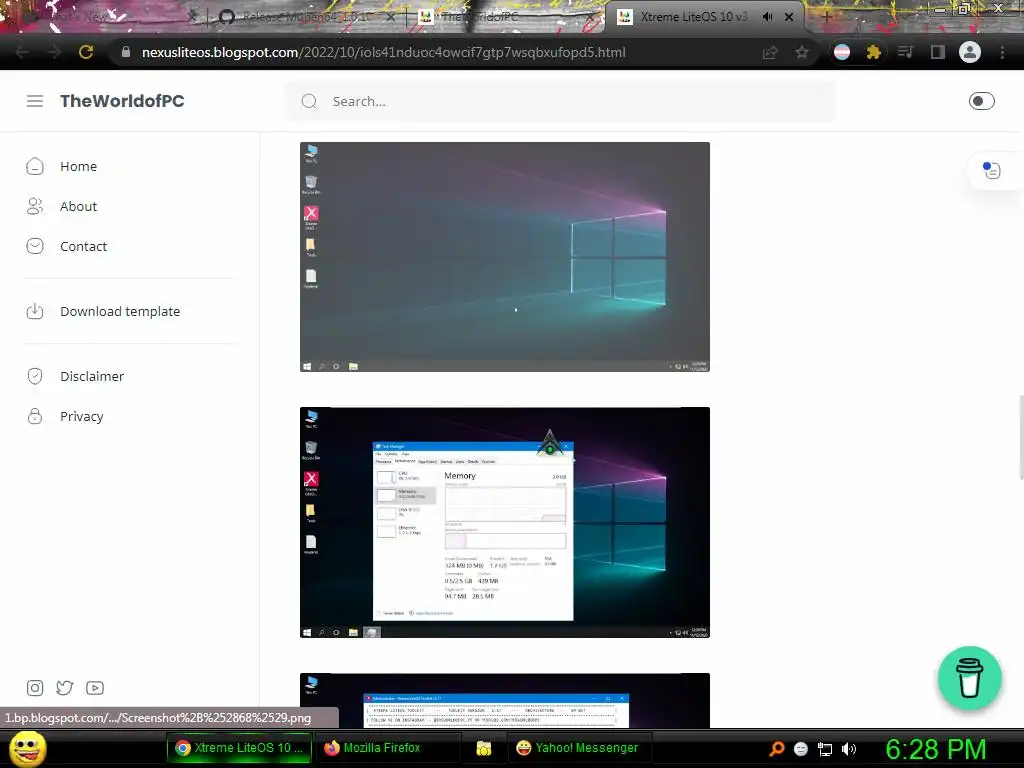Image resolution: width=1024 pixels, height=768 pixels.
Task: Click the browser Forward arrow
Action: (54, 52)
